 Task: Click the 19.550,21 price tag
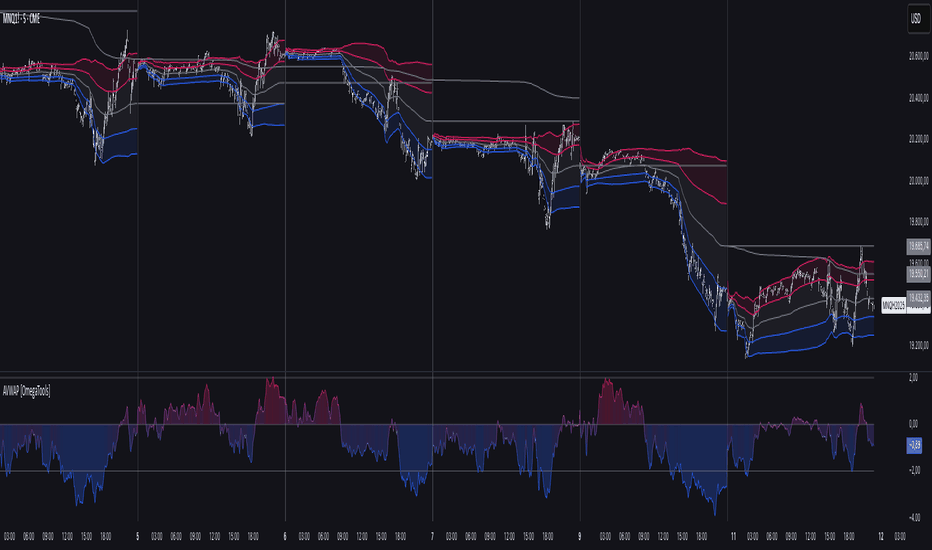918,274
